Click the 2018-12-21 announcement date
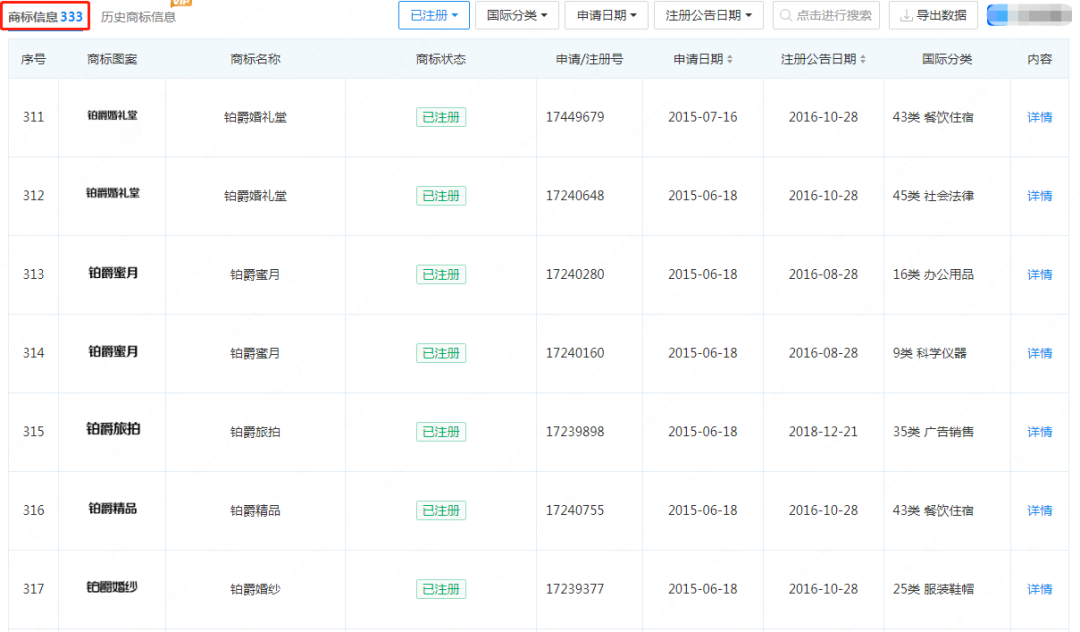 click(823, 432)
